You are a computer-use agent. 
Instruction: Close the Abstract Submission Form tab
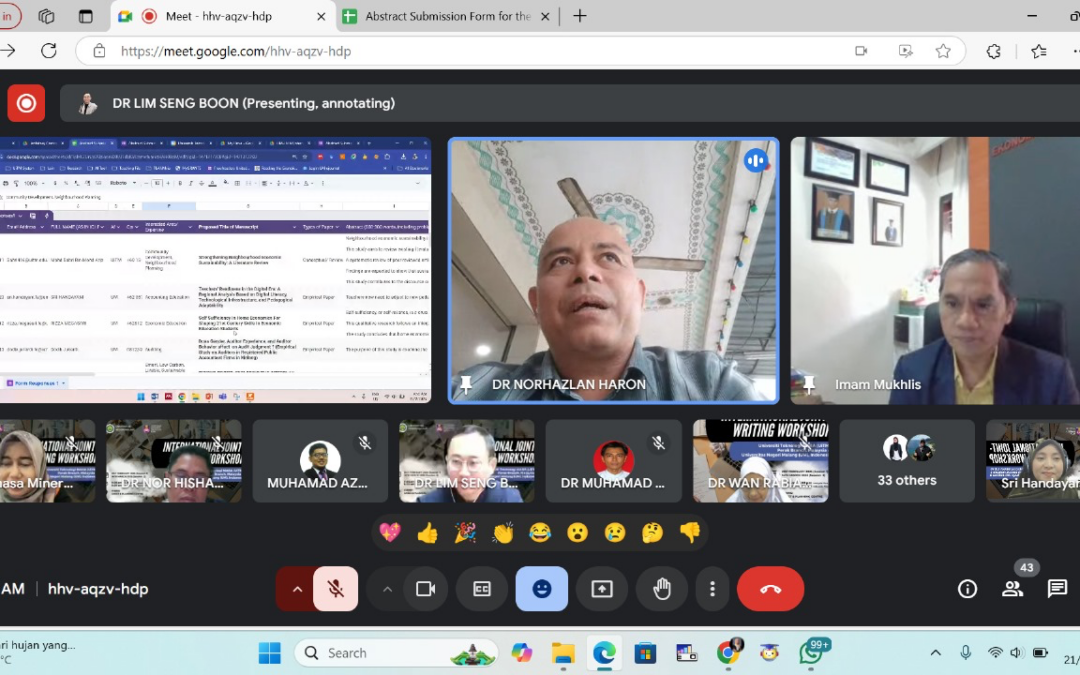tap(545, 17)
